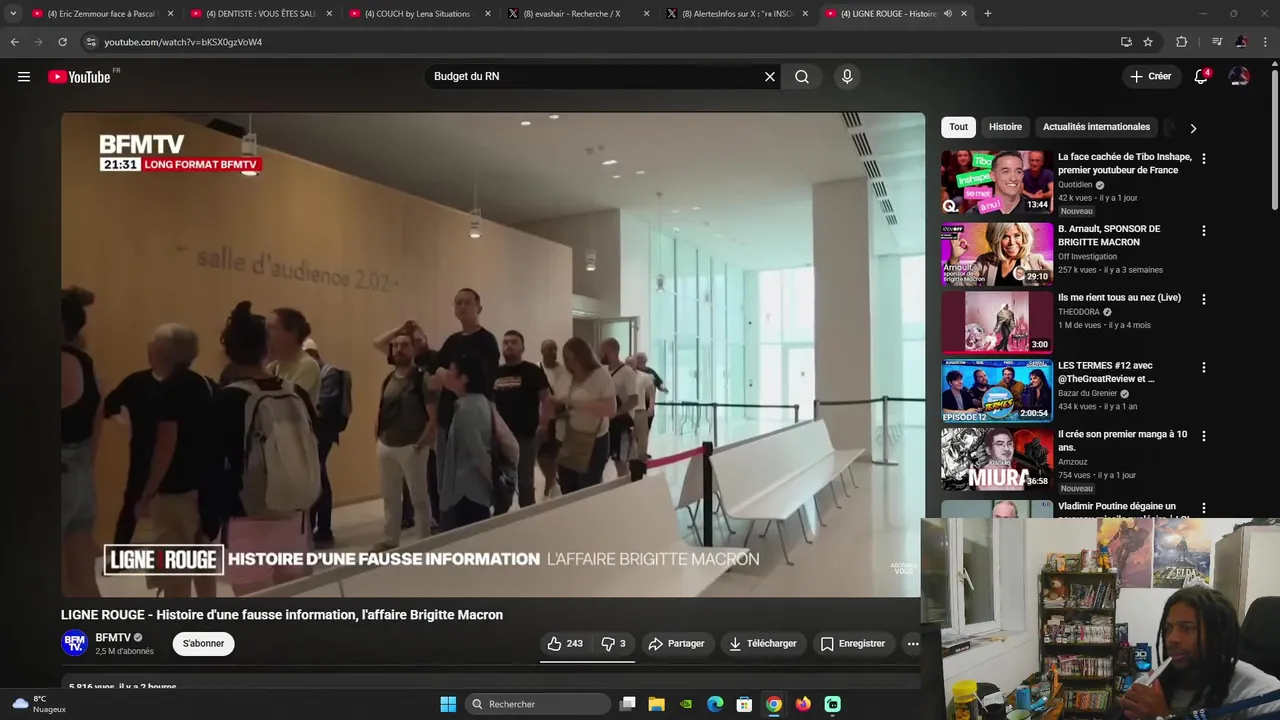
Task: Open File Explorer from the taskbar
Action: (x=656, y=704)
